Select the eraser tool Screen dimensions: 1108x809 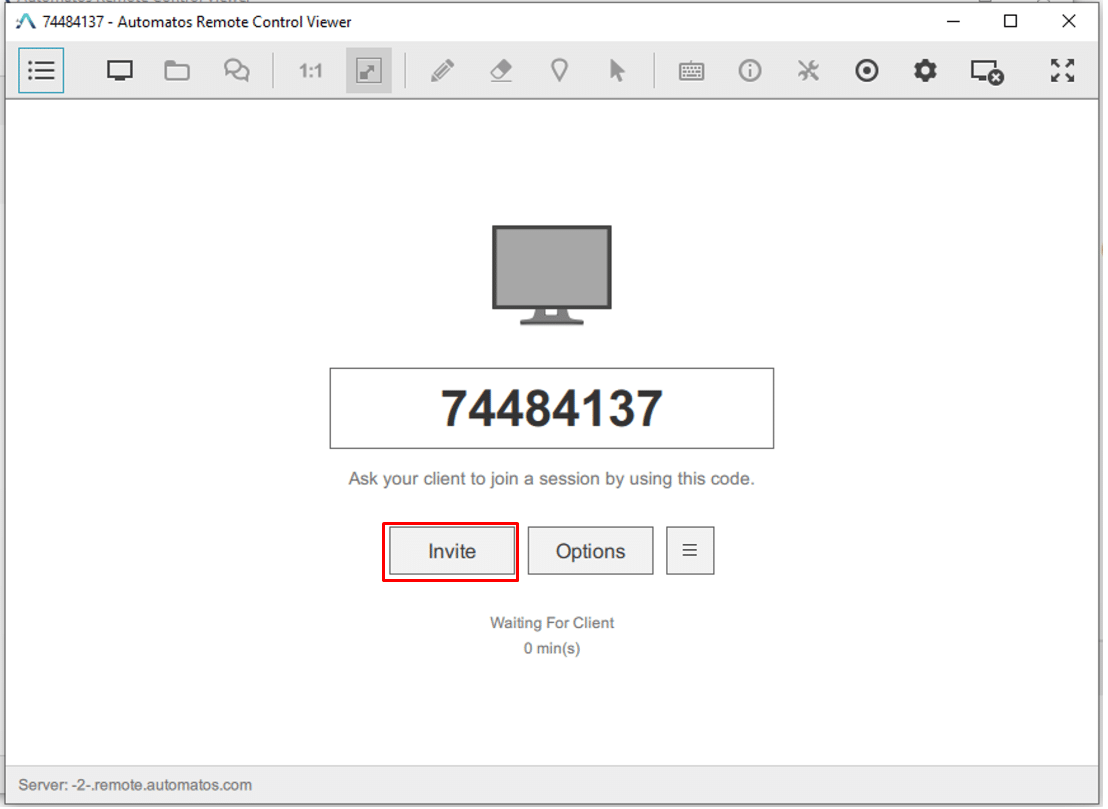tap(501, 70)
